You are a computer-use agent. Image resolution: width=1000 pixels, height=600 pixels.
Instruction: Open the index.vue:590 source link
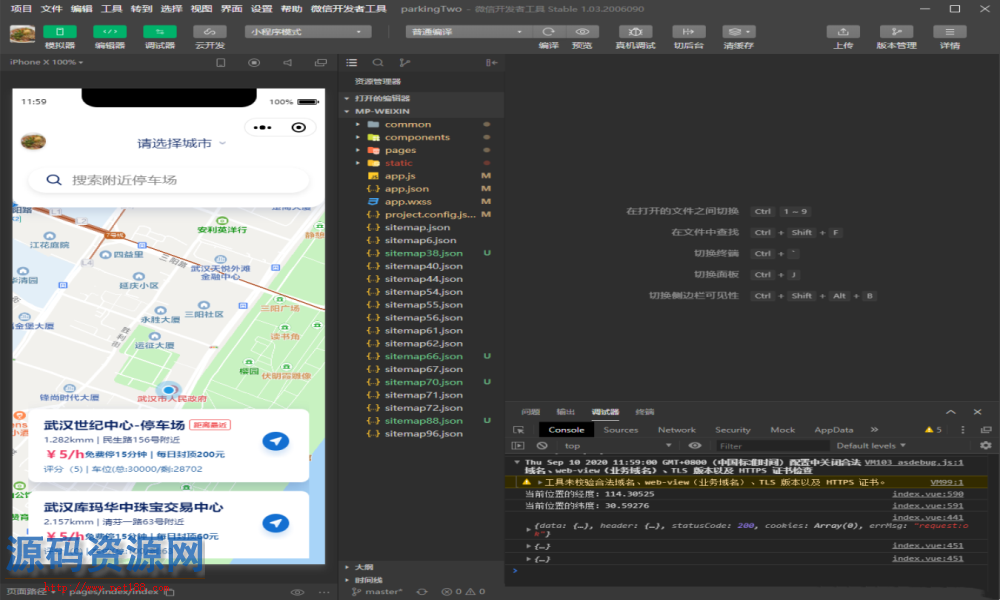click(927, 494)
